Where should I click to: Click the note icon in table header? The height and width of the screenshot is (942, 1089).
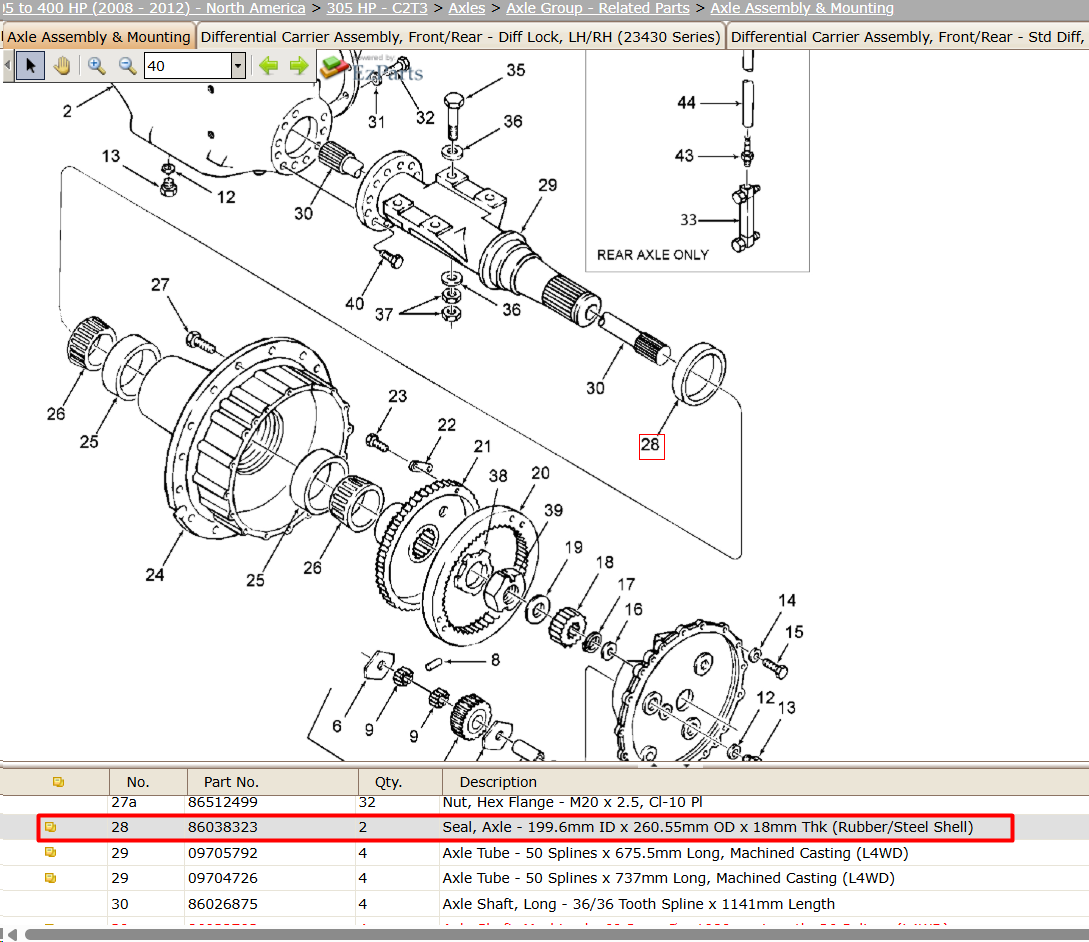(58, 782)
